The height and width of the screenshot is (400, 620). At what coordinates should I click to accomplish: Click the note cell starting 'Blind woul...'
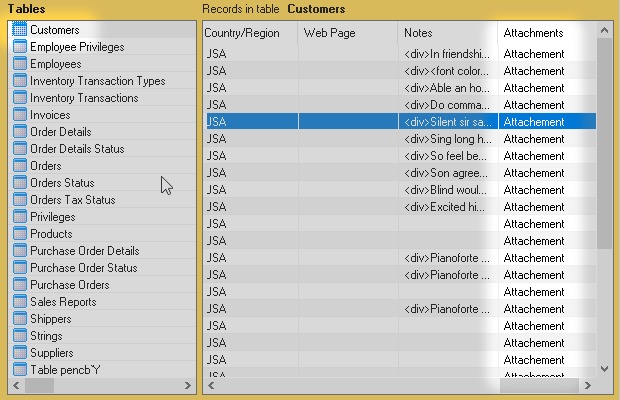pyautogui.click(x=446, y=190)
